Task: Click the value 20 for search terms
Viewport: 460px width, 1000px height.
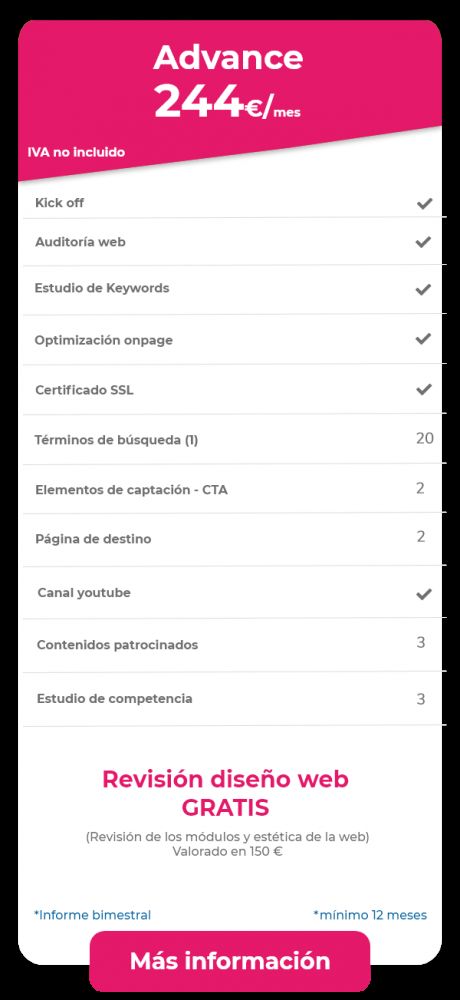Action: click(x=425, y=438)
